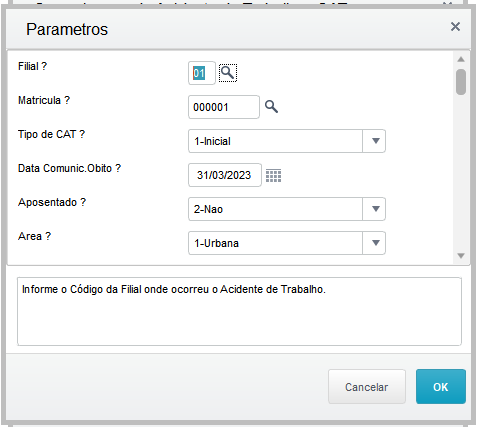The image size is (479, 427).
Task: Focus the Filial input field with 01
Action: [202, 73]
